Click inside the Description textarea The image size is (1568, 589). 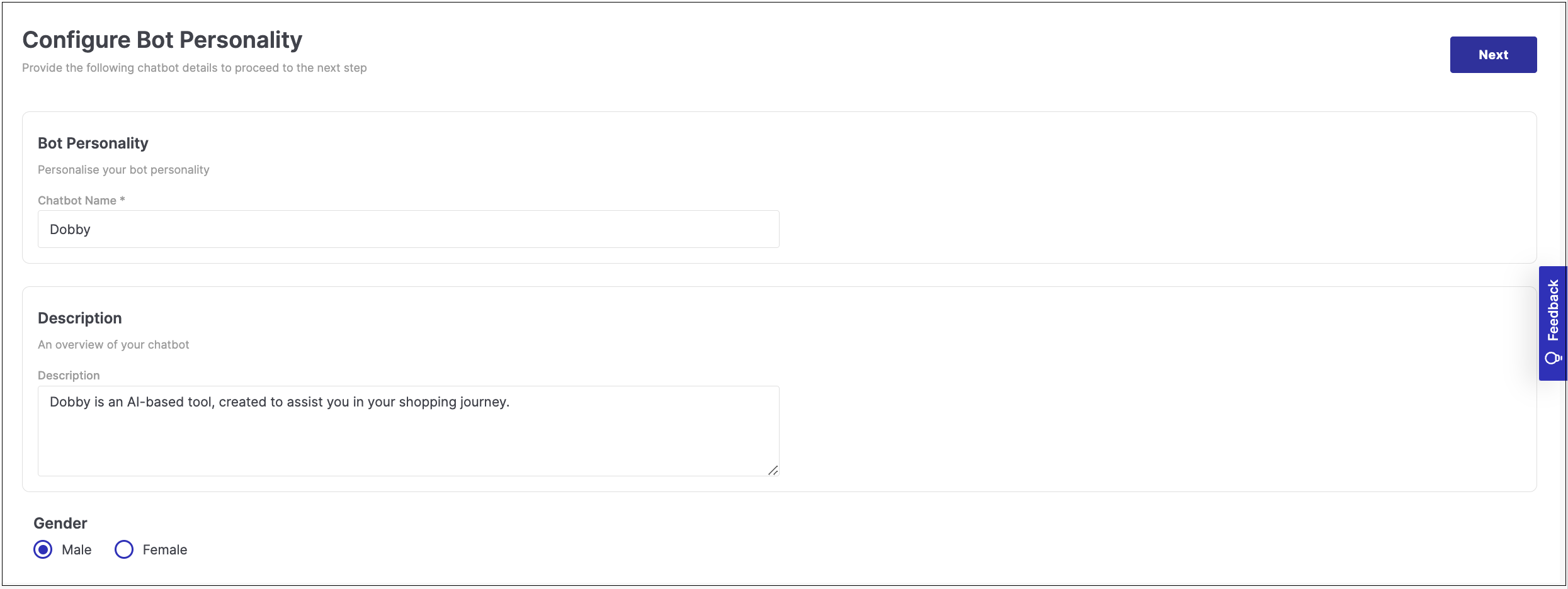click(x=409, y=431)
